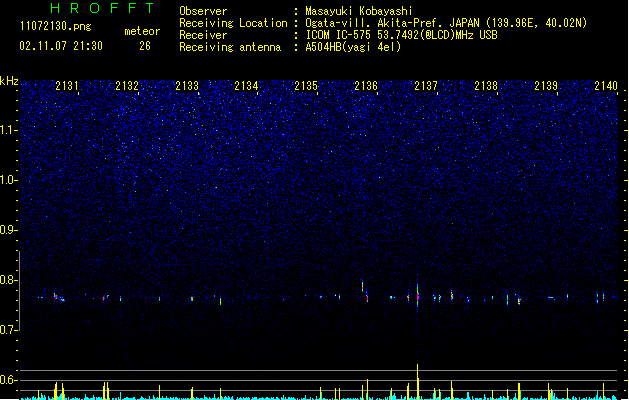Click the 1.1 kHz axis label
The image size is (629, 400).
9,130
